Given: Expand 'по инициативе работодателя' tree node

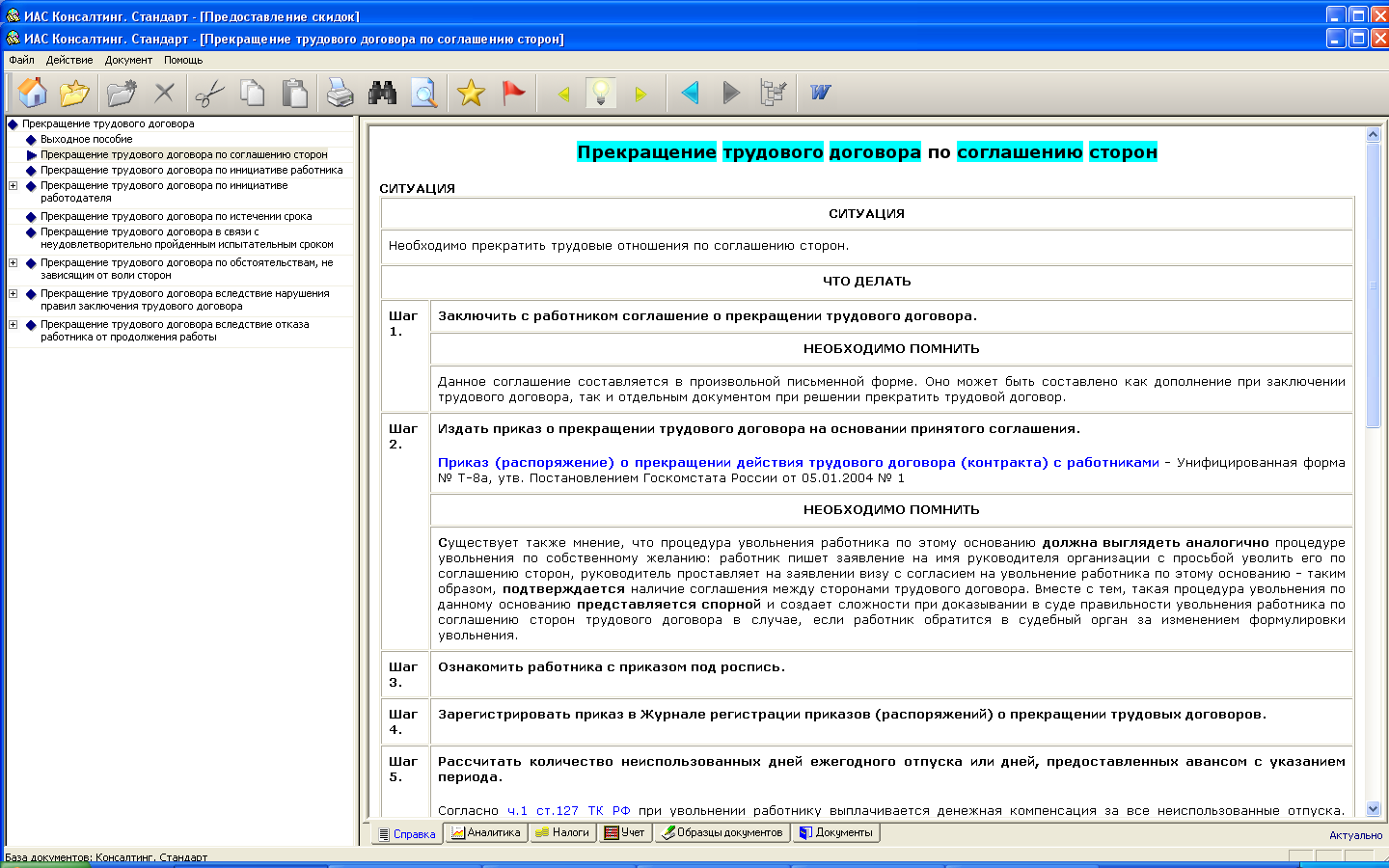Looking at the screenshot, I should pyautogui.click(x=14, y=186).
